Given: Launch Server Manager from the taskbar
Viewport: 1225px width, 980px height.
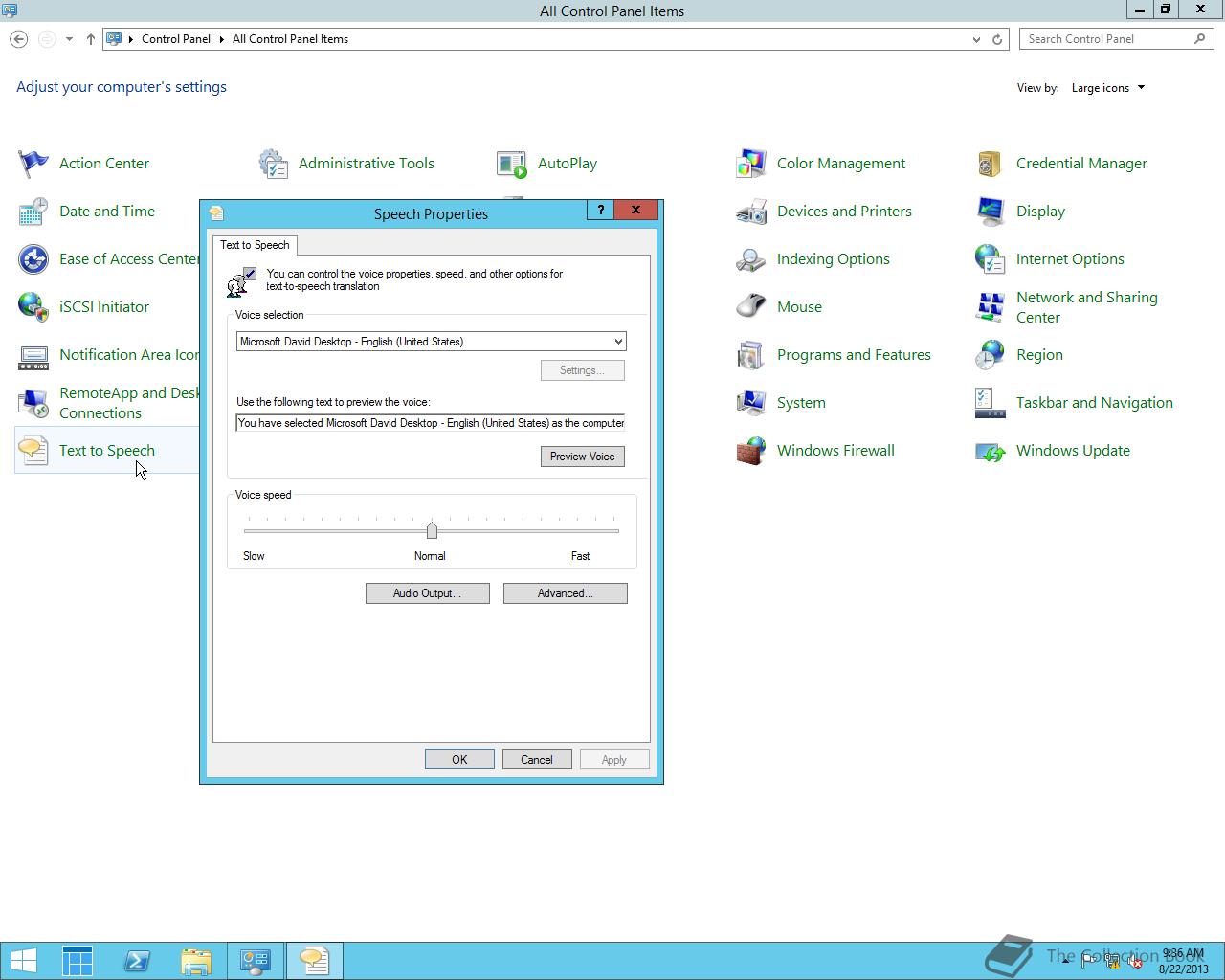Looking at the screenshot, I should click(78, 960).
